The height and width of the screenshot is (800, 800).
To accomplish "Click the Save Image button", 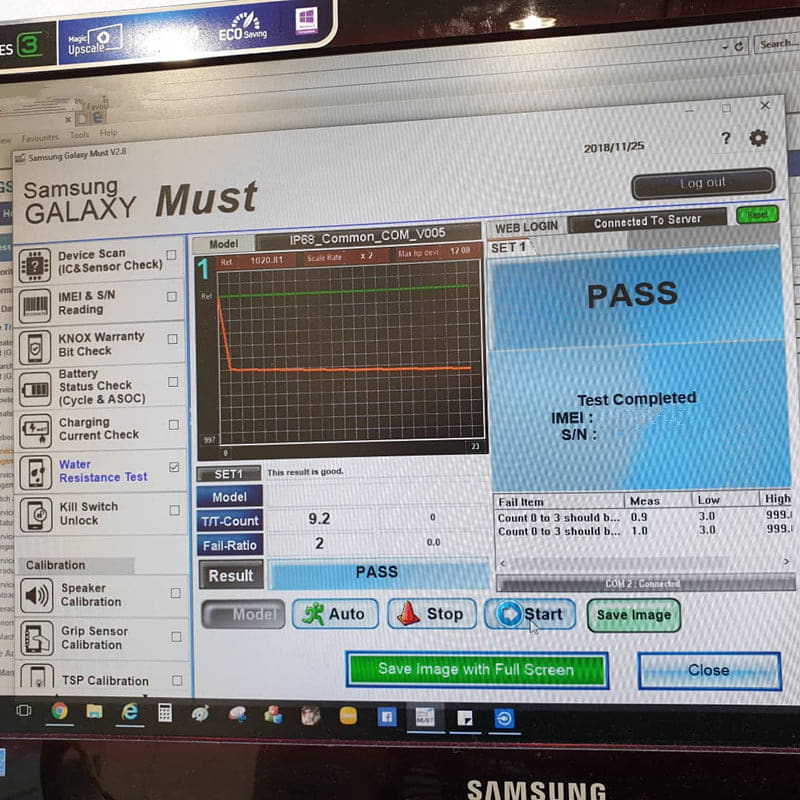I will 634,615.
